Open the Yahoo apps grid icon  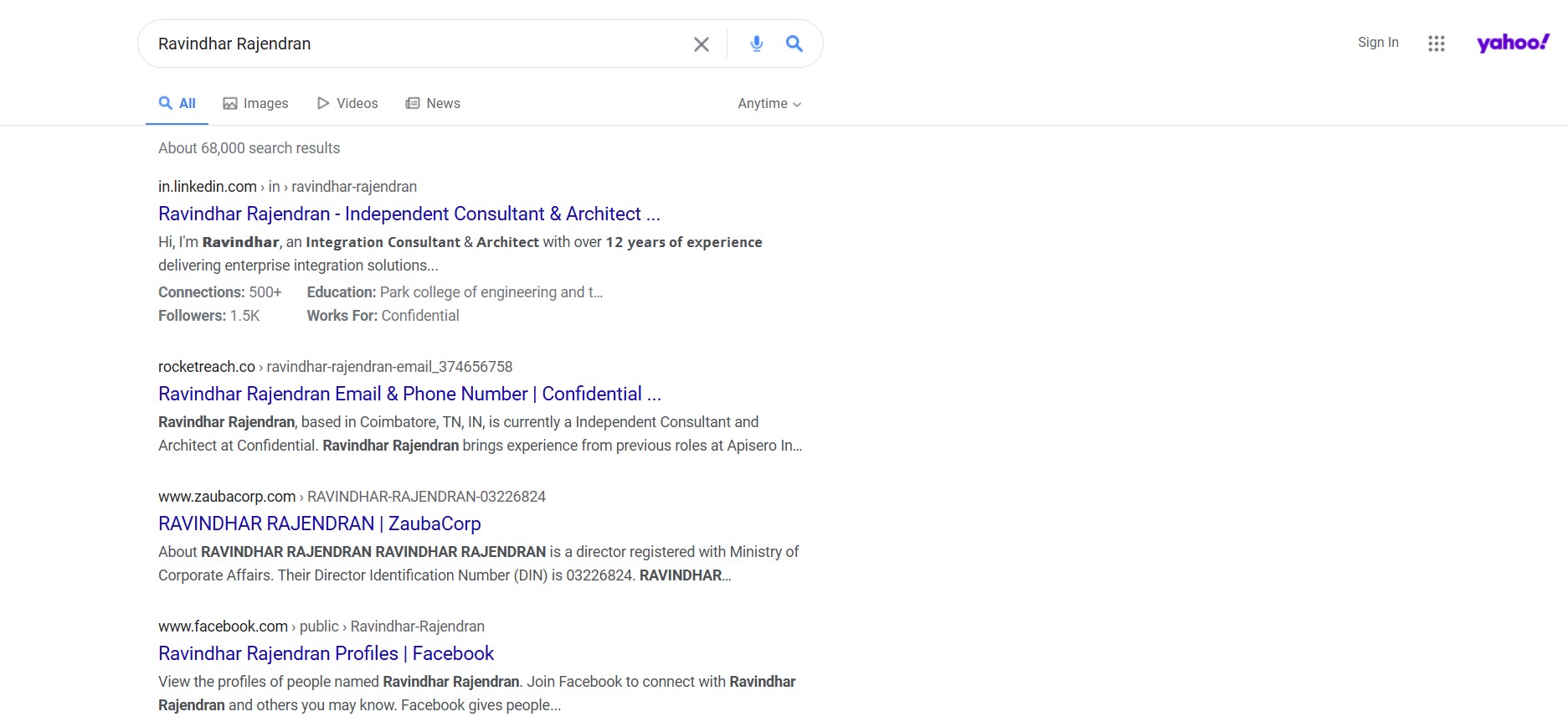tap(1437, 44)
